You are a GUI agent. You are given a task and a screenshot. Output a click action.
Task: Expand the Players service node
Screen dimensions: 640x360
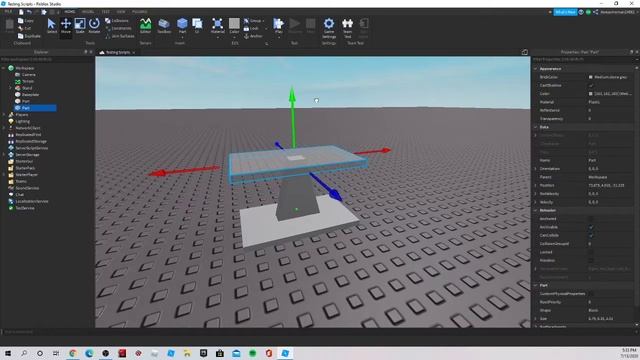coord(4,115)
